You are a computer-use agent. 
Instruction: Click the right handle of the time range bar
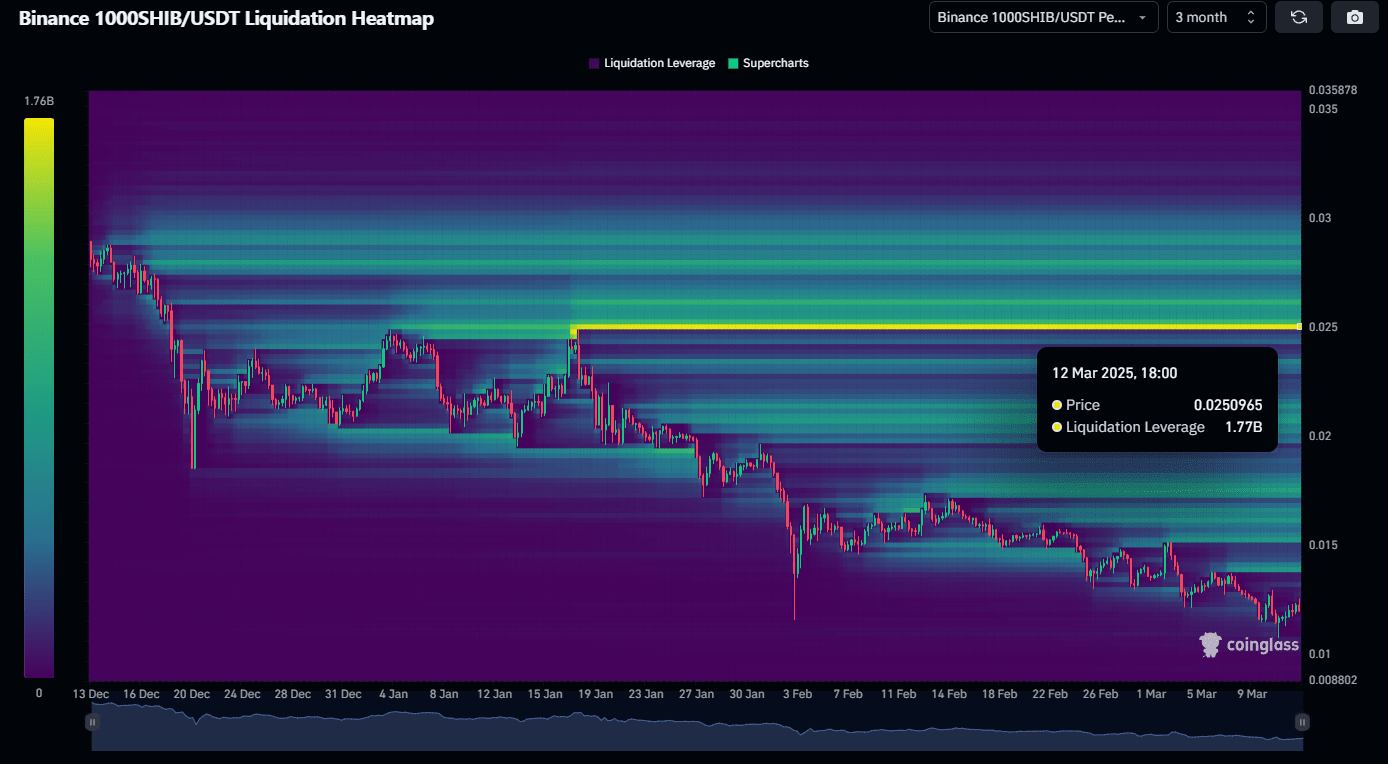(1302, 721)
